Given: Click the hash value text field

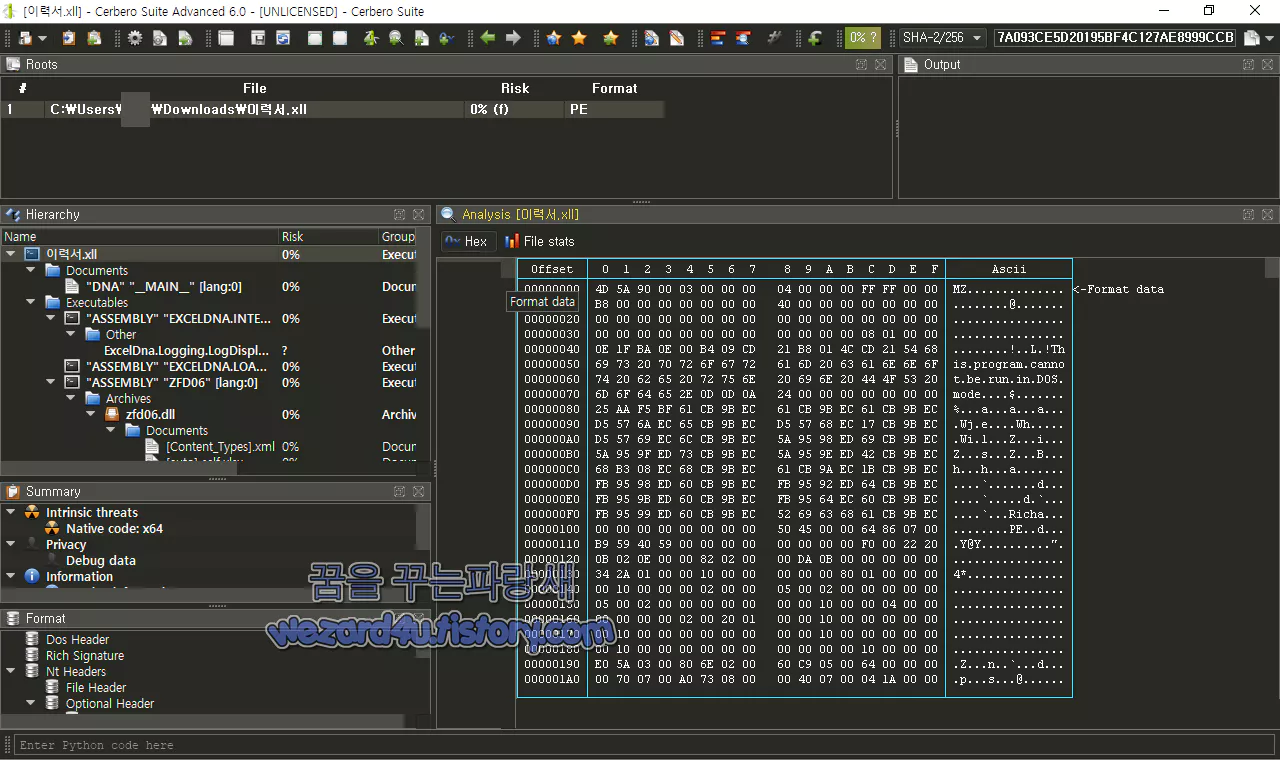Looking at the screenshot, I should 1115,38.
